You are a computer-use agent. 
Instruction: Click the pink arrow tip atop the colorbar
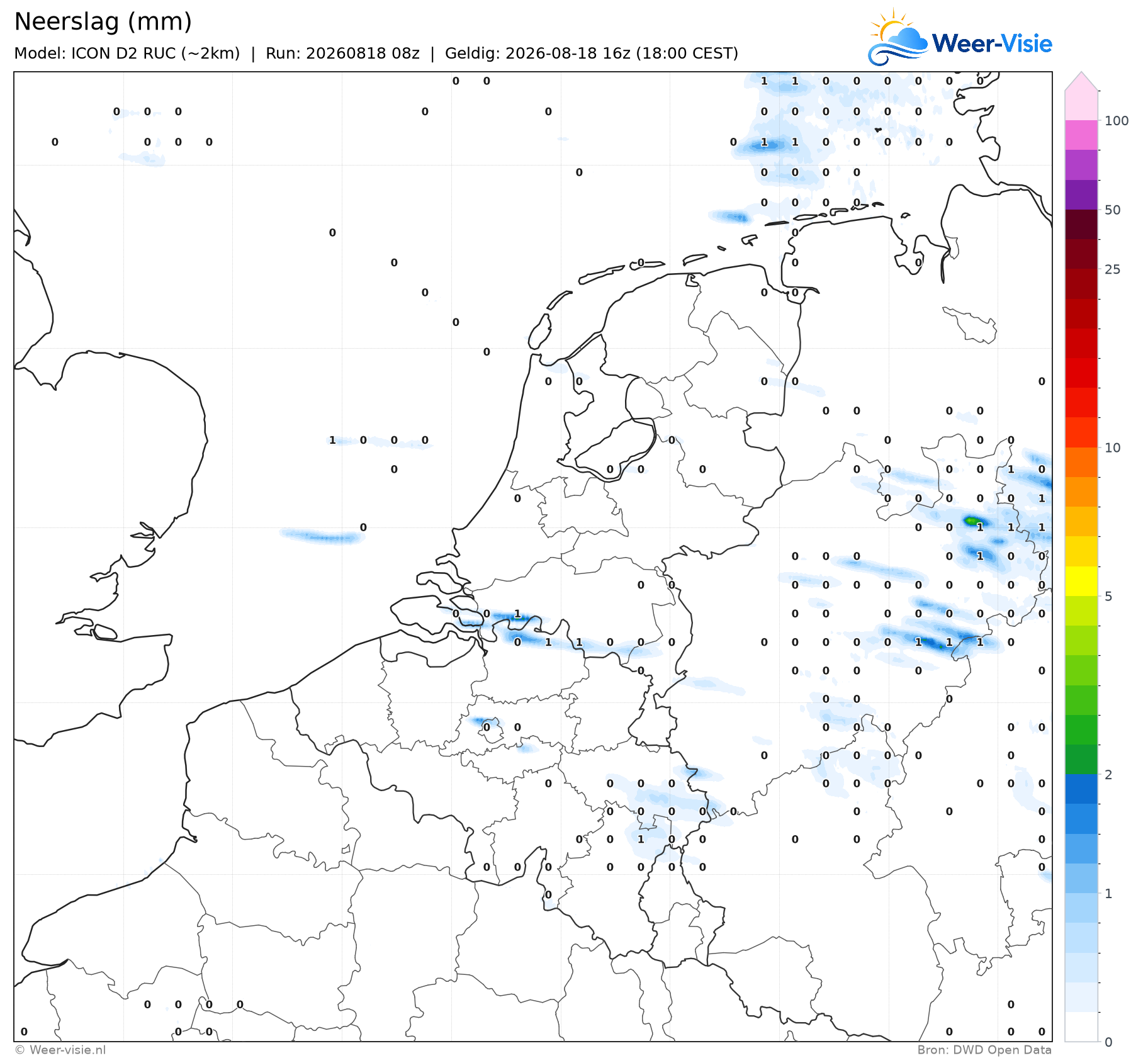(1081, 81)
